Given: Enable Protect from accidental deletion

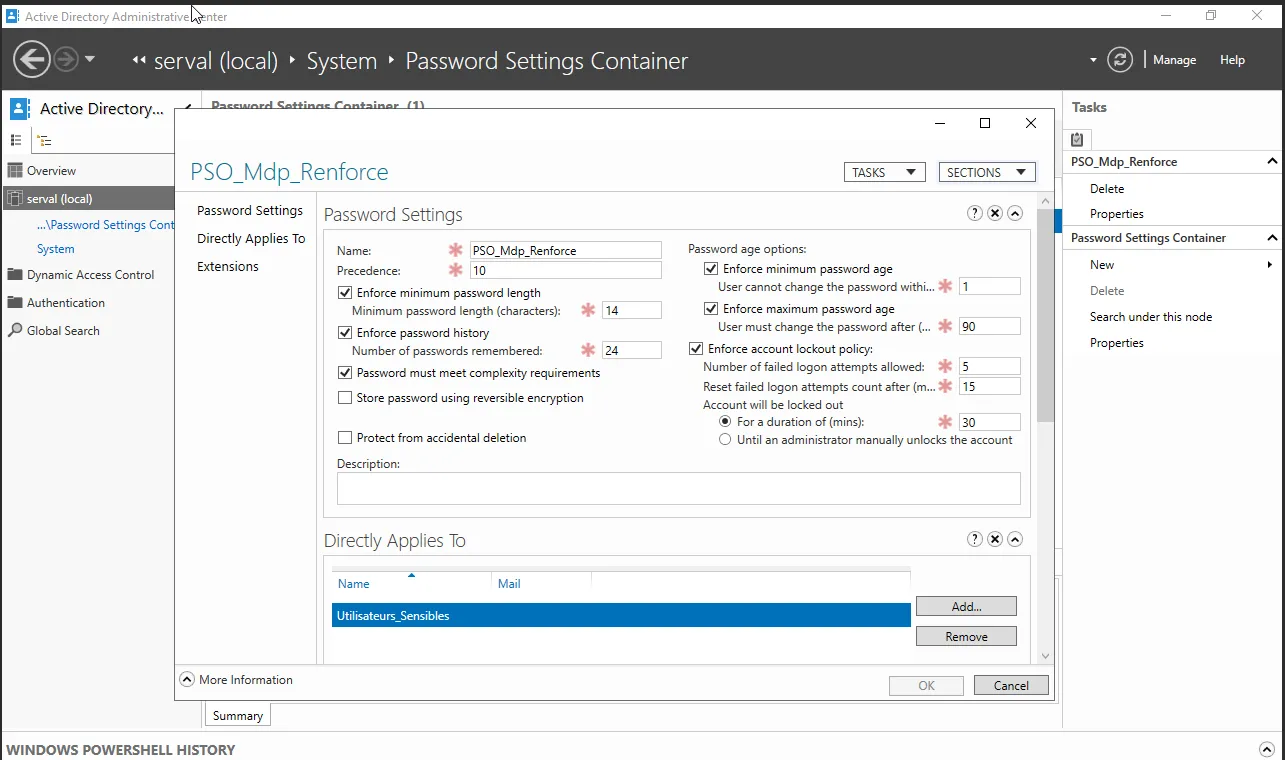Looking at the screenshot, I should click(x=345, y=438).
